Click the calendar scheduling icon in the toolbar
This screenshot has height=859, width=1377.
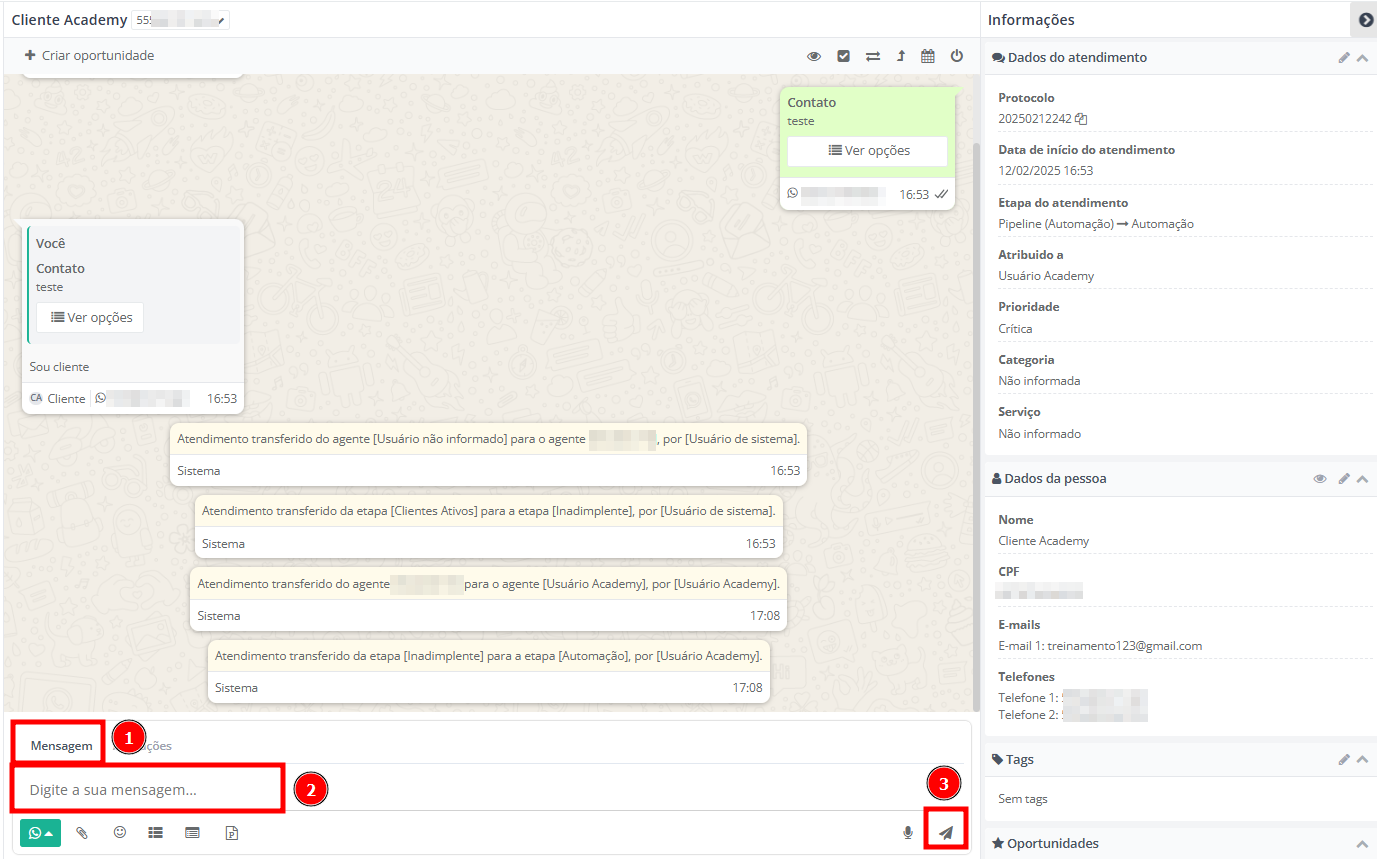pos(928,56)
